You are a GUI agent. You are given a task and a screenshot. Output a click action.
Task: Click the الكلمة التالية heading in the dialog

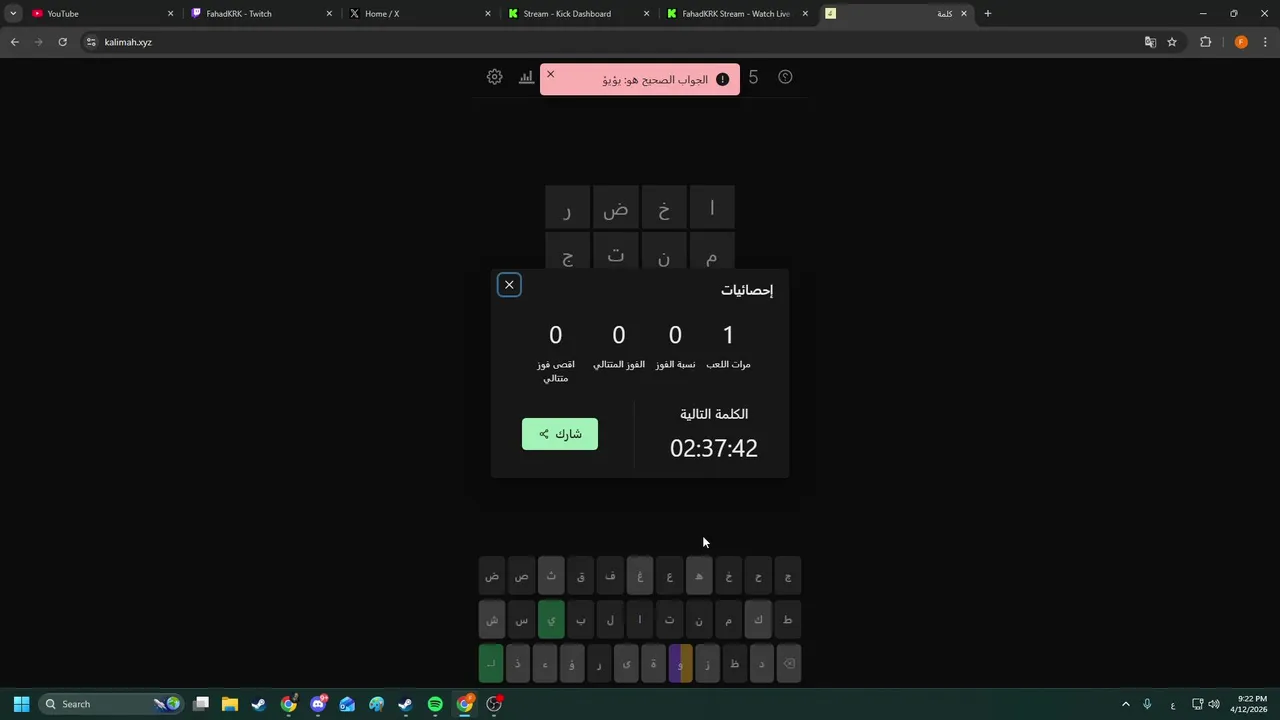[714, 414]
